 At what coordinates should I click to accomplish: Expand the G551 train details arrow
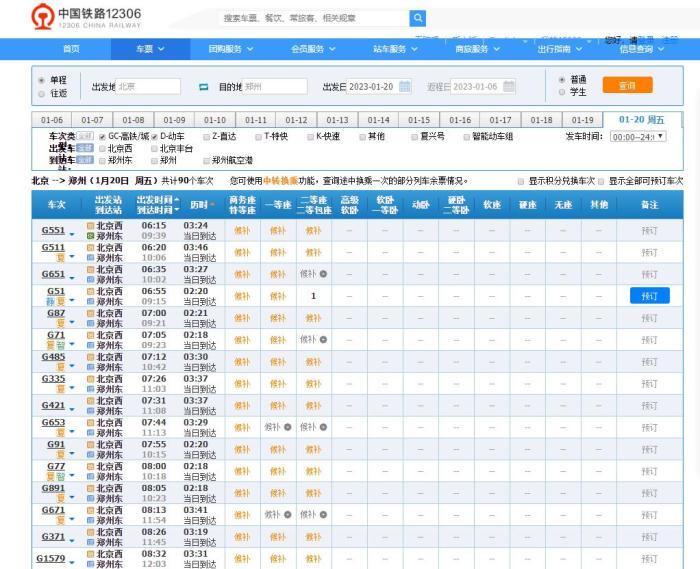pos(72,233)
